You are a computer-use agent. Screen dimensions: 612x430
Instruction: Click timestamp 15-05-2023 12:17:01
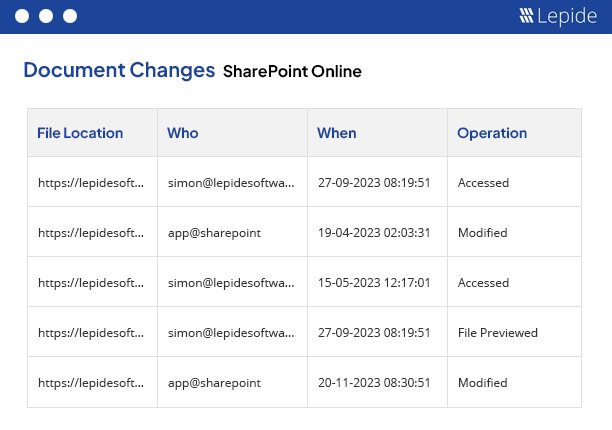[x=374, y=283]
